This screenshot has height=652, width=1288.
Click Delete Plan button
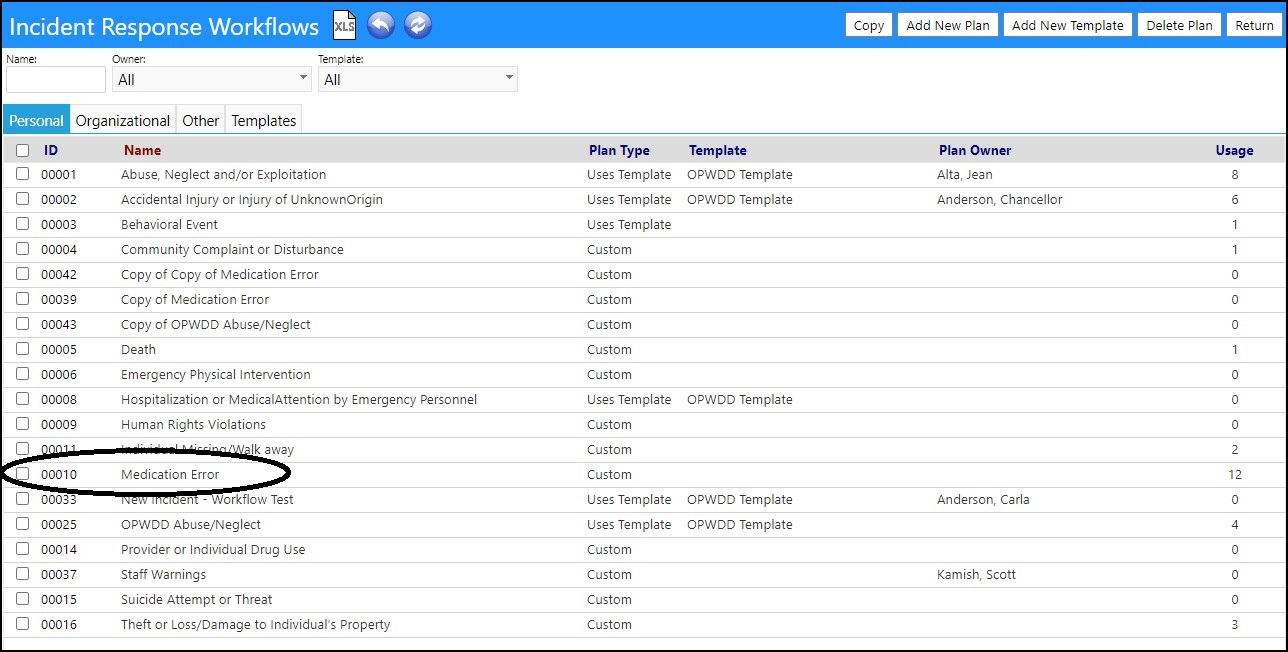(x=1179, y=25)
